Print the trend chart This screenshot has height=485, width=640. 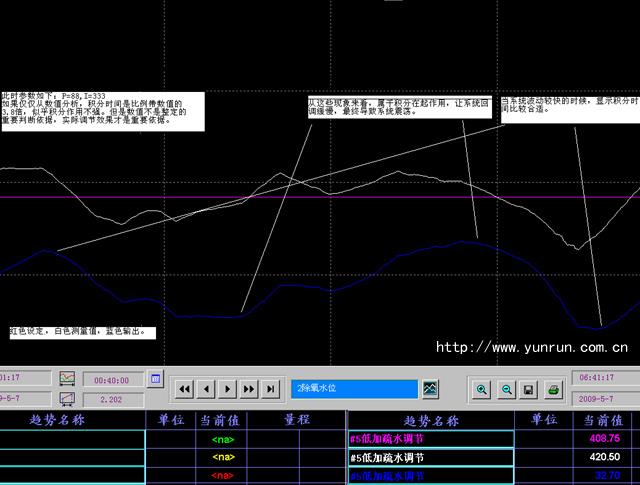553,389
